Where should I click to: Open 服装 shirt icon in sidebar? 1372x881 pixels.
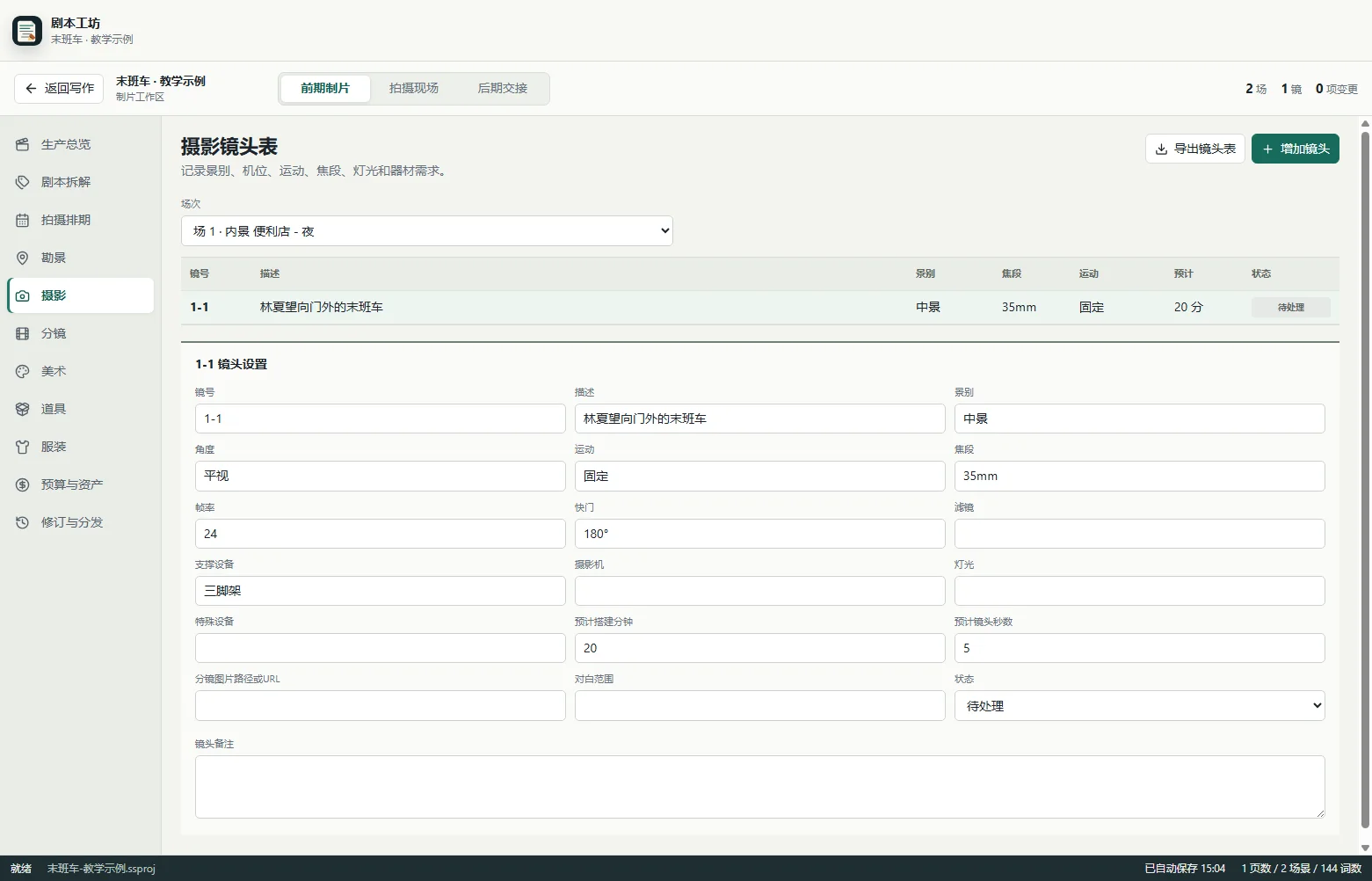23,447
